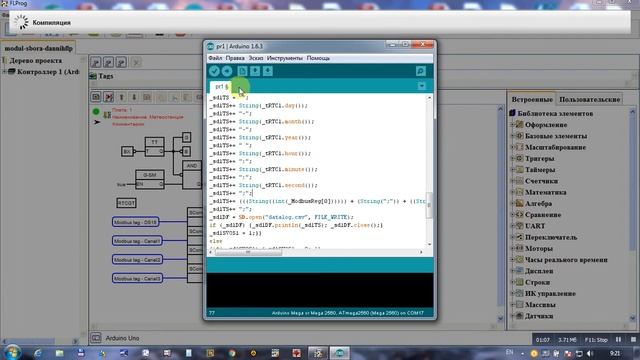Select the Моторы library item

[539, 248]
